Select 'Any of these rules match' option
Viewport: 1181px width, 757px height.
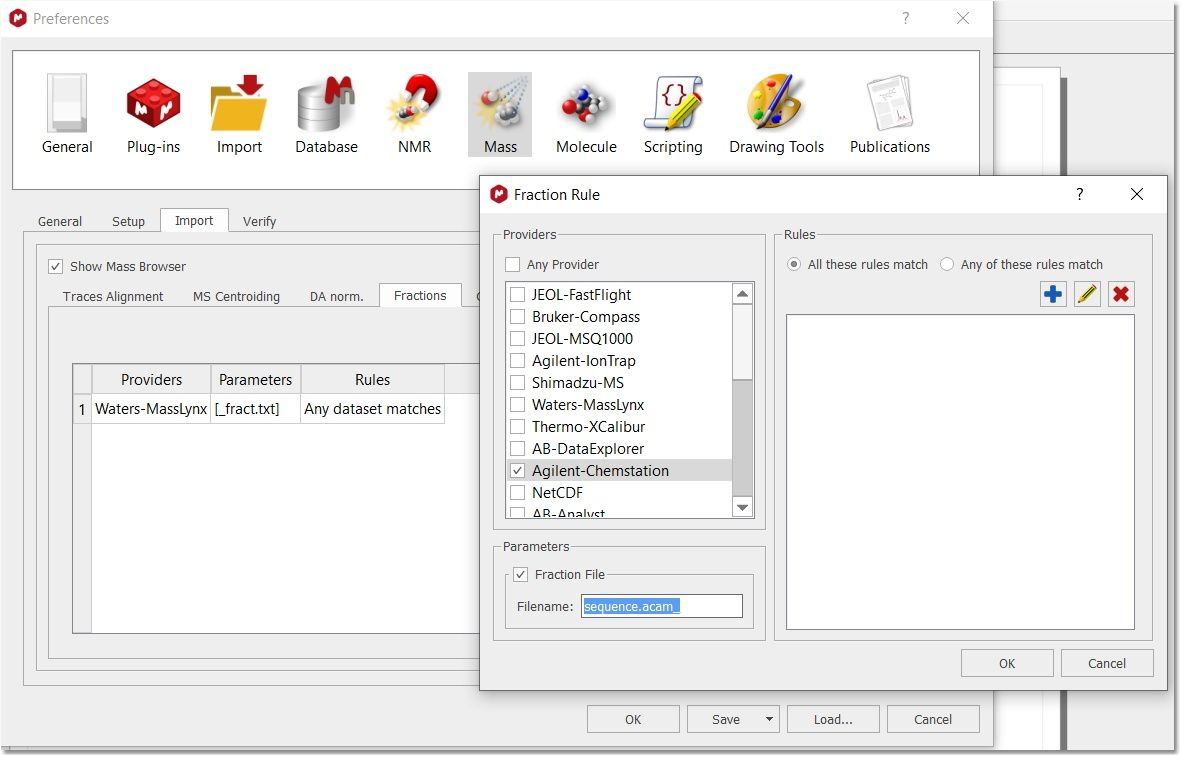click(x=947, y=264)
